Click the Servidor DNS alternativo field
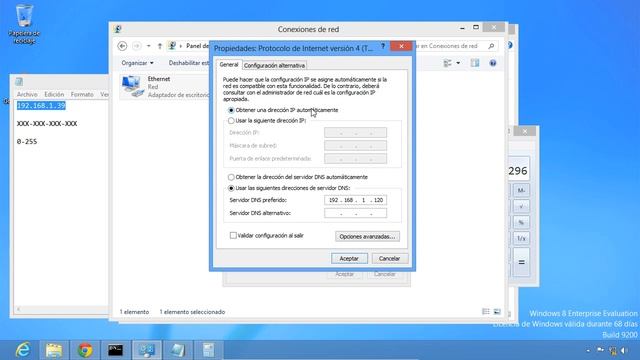The height and width of the screenshot is (360, 640). tap(356, 213)
